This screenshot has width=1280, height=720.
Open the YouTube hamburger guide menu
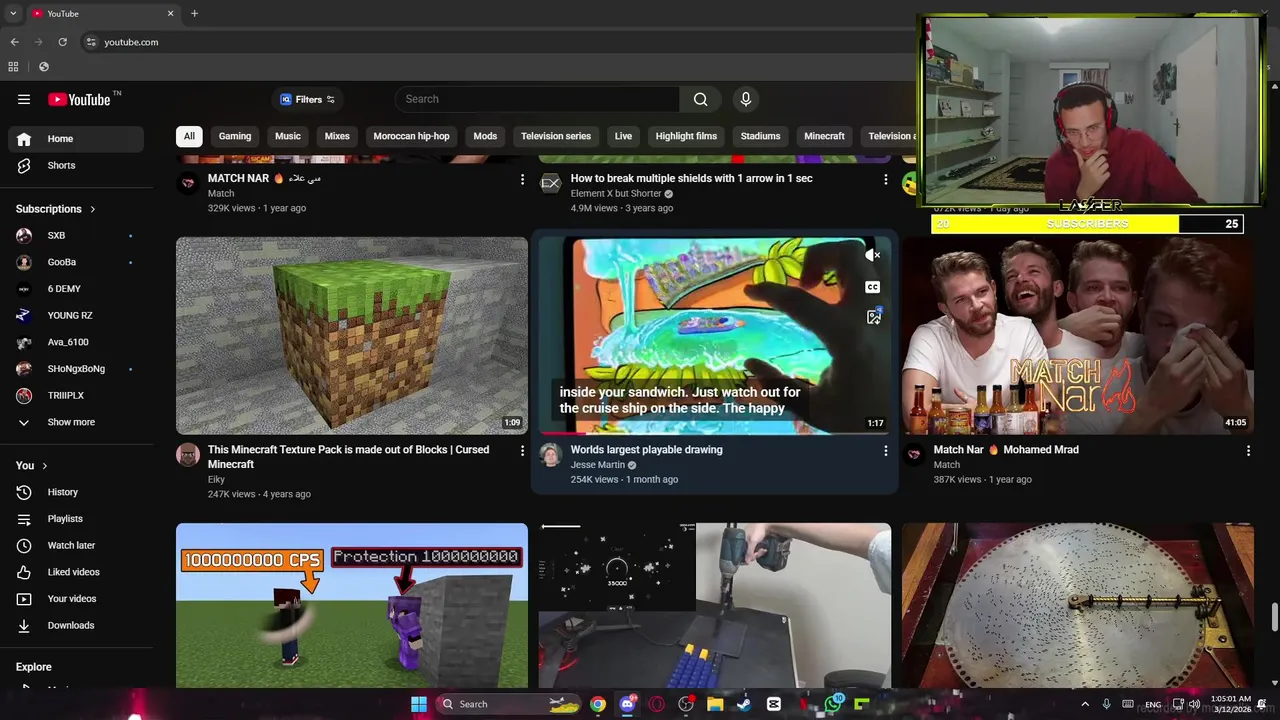click(x=24, y=99)
